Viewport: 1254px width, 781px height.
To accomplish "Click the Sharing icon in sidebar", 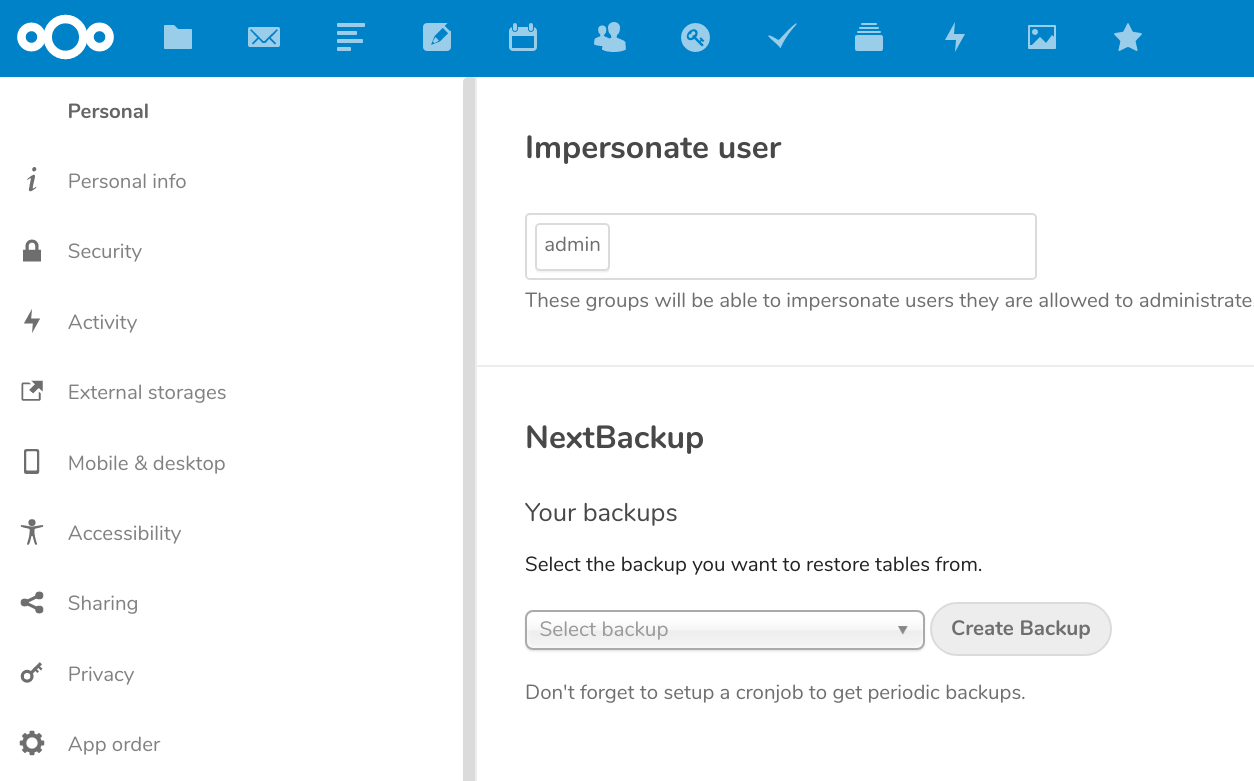I will (x=32, y=603).
